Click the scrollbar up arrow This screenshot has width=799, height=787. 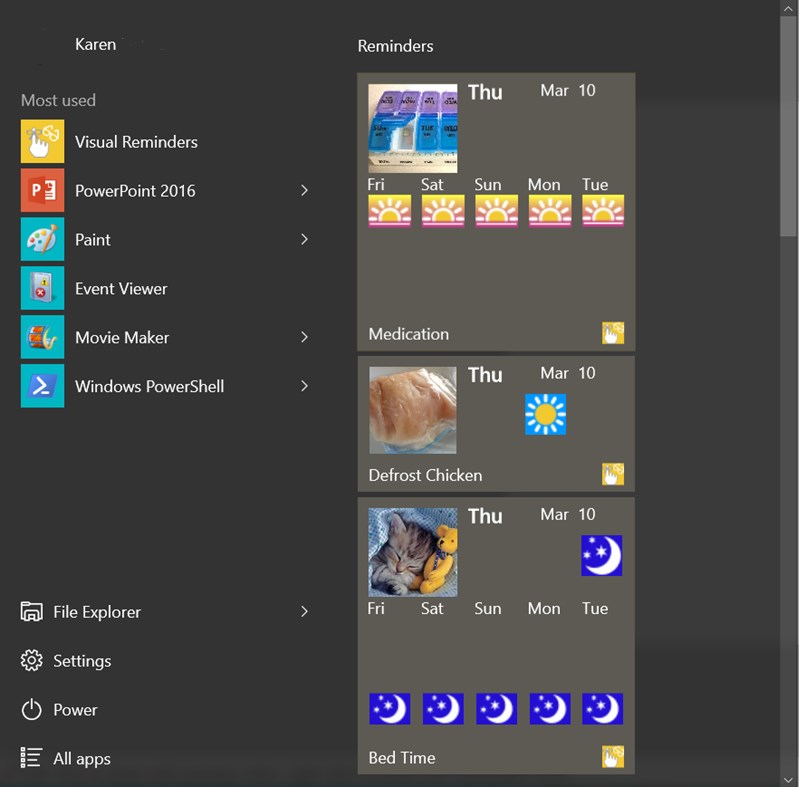point(788,8)
